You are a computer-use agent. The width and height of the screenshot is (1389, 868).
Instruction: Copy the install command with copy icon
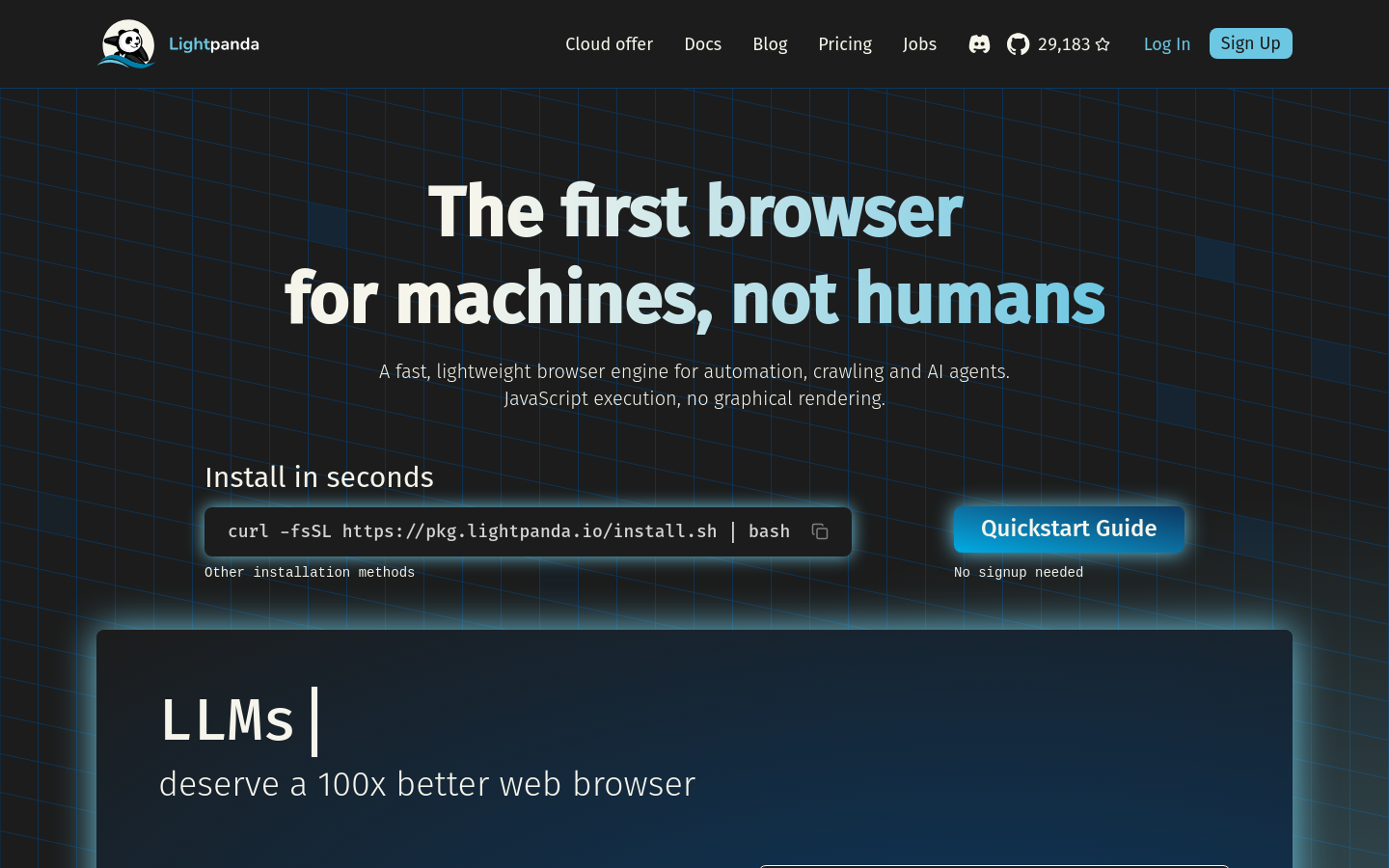[x=820, y=531]
